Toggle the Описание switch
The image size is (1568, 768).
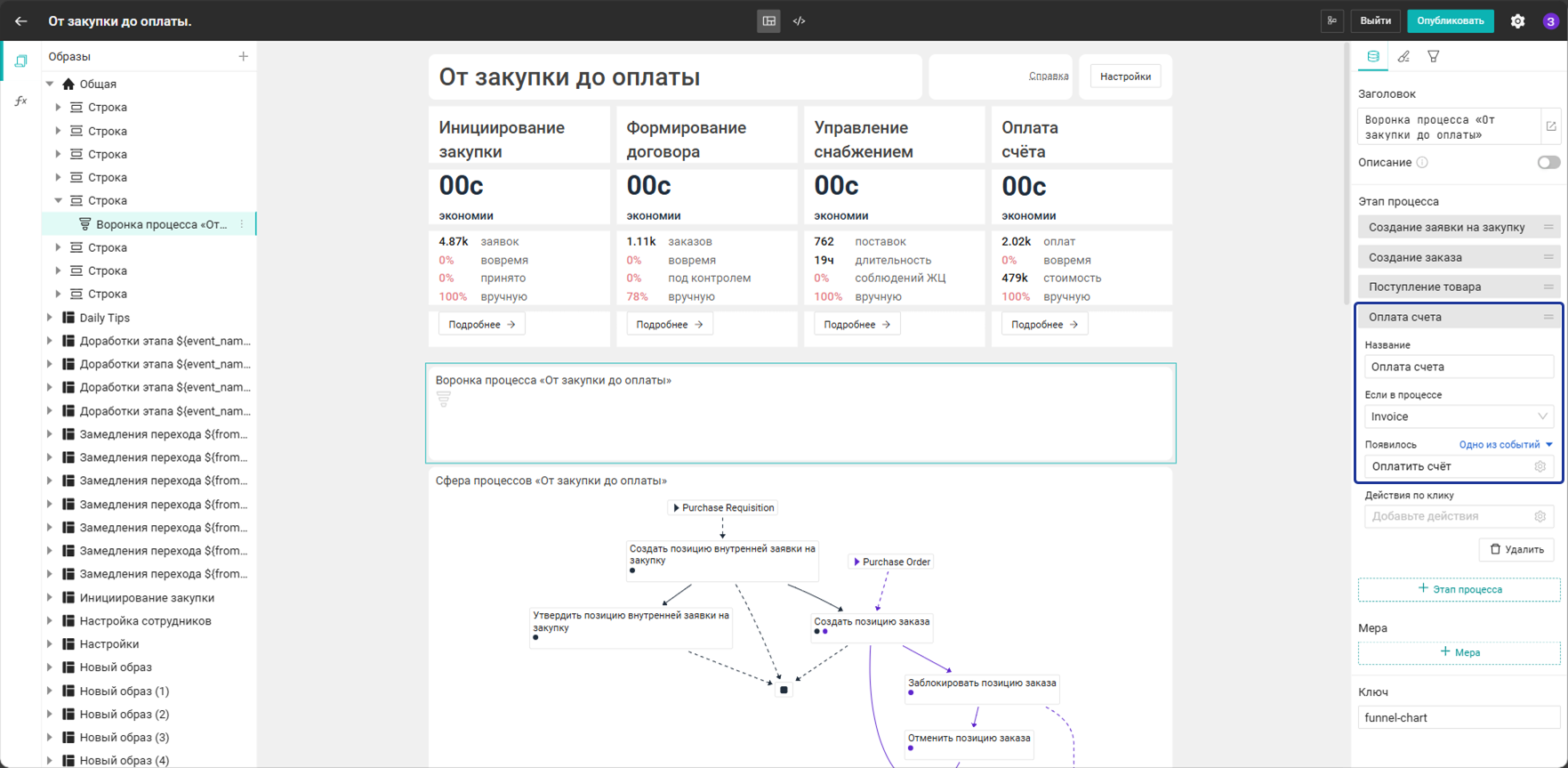[1548, 162]
